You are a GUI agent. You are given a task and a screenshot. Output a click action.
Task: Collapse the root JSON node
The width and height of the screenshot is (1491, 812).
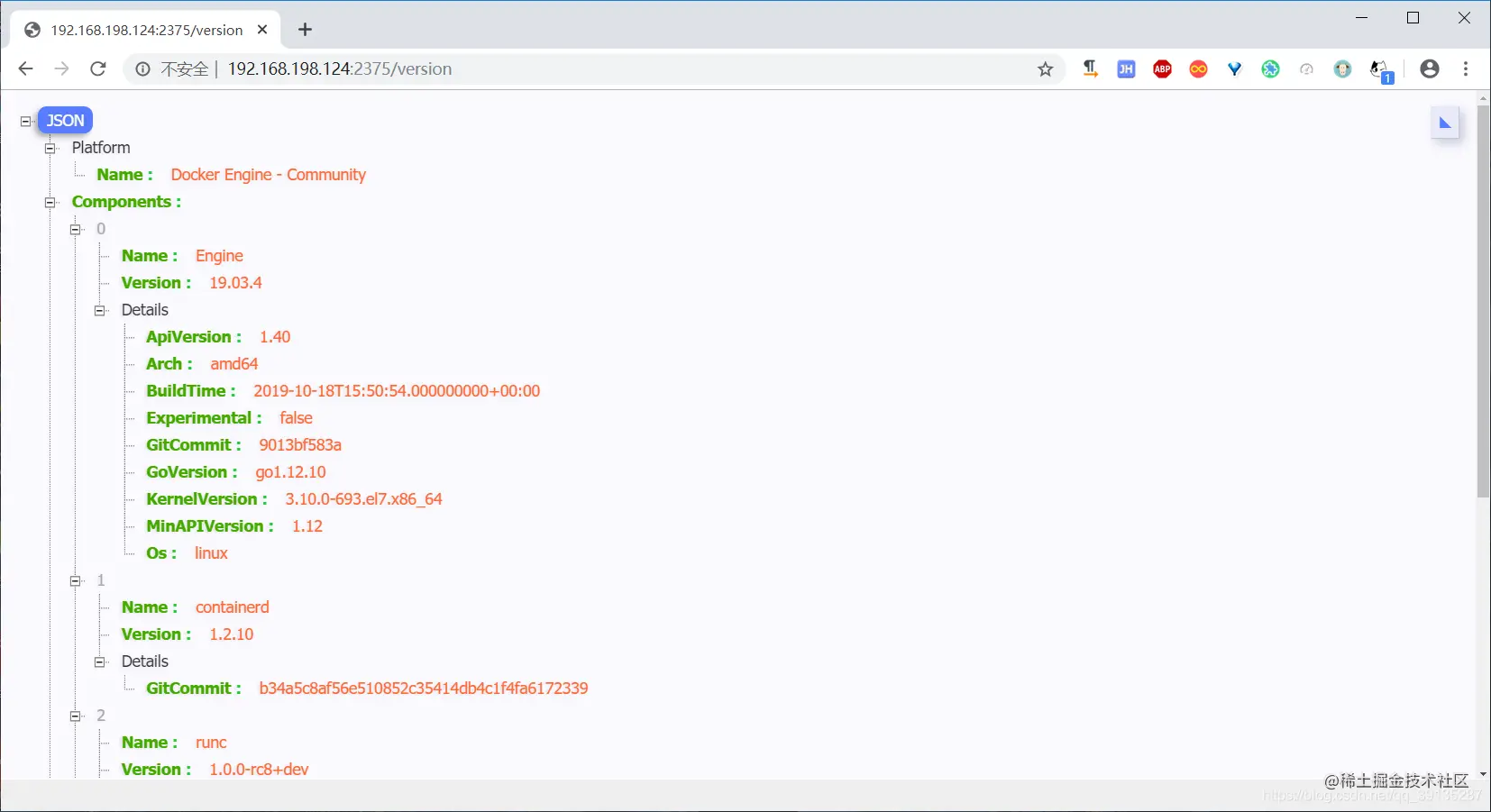[25, 121]
